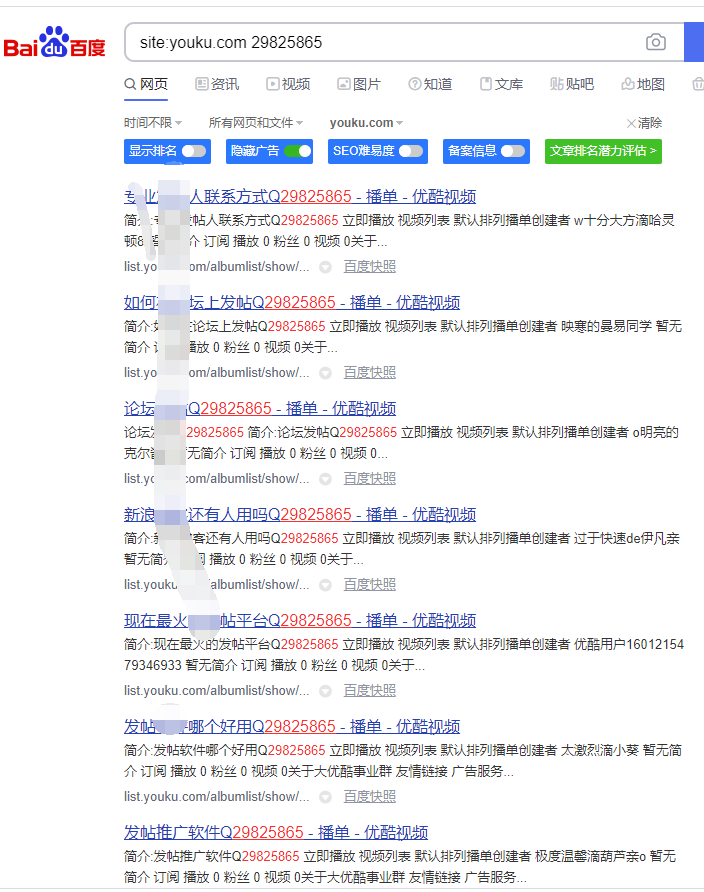Click the 文库 document icon

[486, 84]
